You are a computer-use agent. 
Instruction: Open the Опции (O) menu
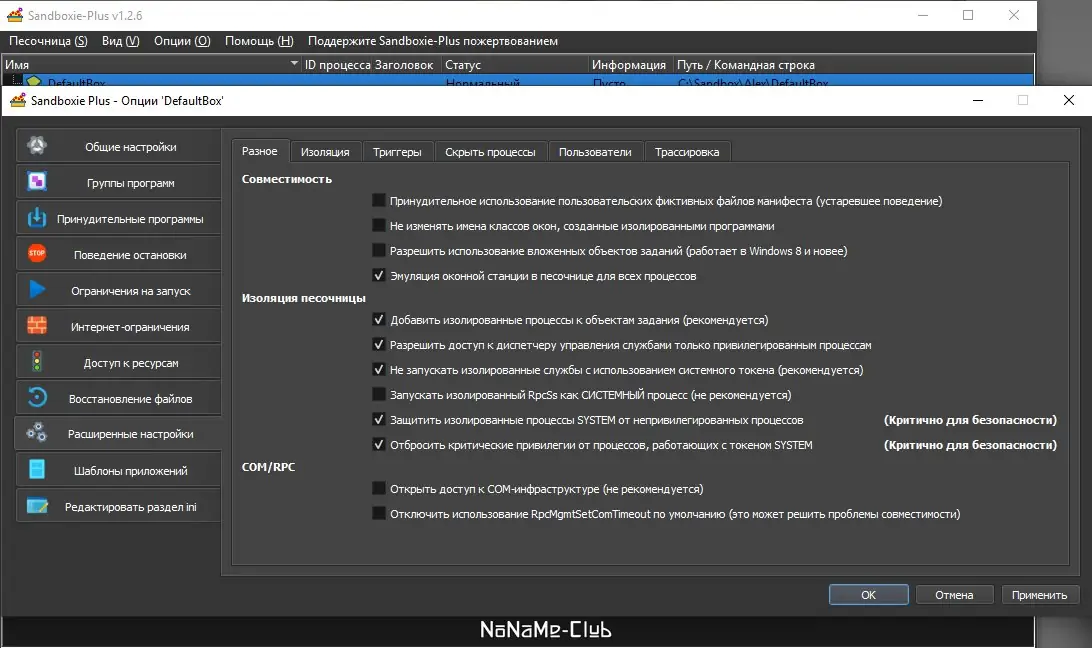click(182, 41)
